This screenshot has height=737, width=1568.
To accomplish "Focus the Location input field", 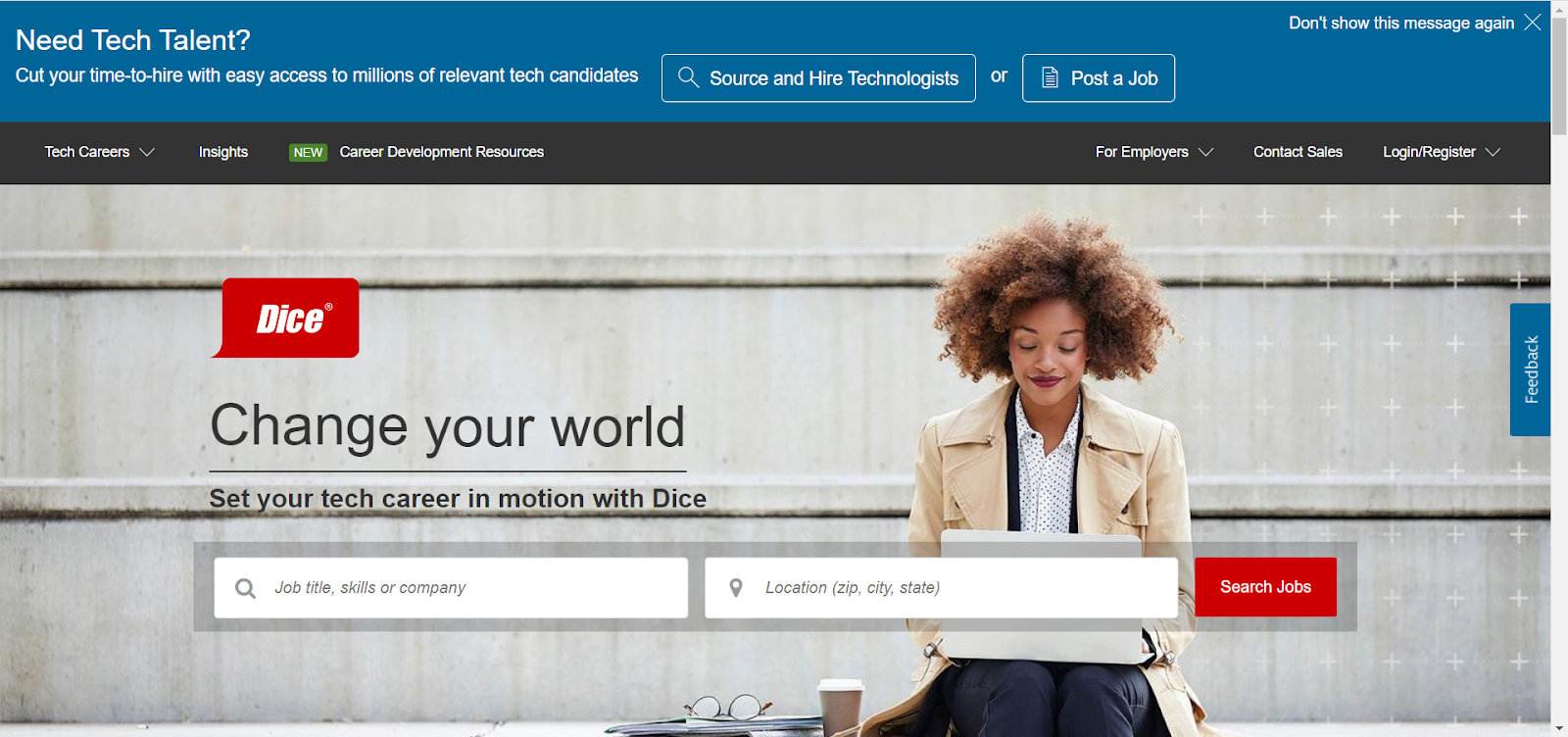I will click(941, 588).
